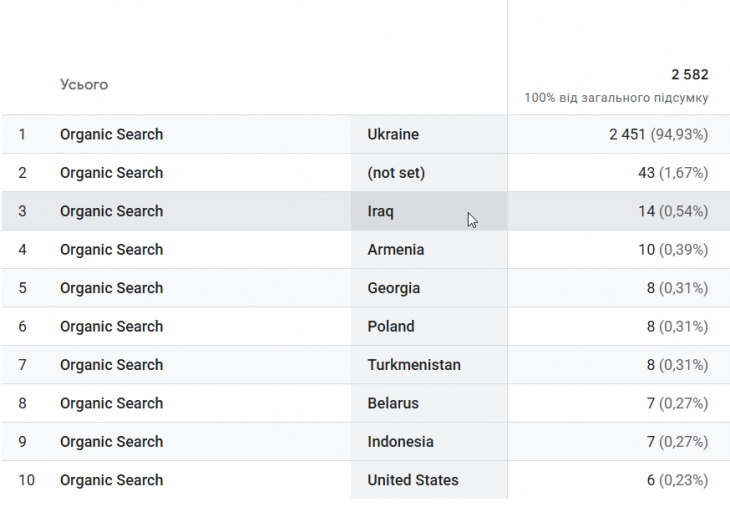Click Organic Search in row 10
730x512 pixels.
[112, 480]
